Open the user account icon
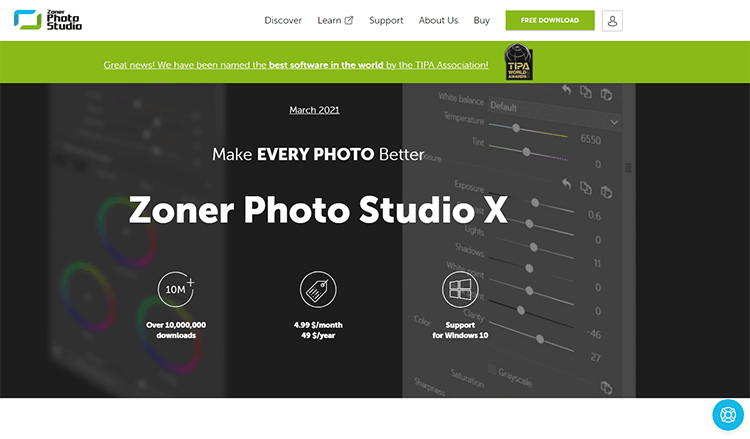Image resolution: width=750 pixels, height=439 pixels. [x=612, y=20]
